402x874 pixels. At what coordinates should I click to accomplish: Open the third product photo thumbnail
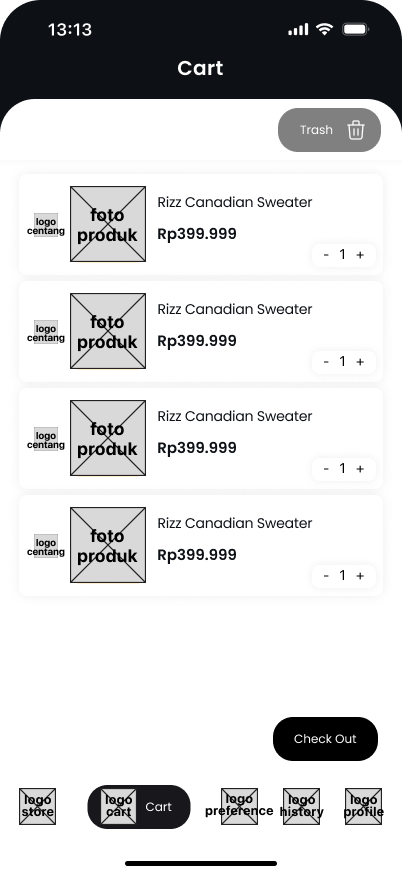tap(108, 438)
